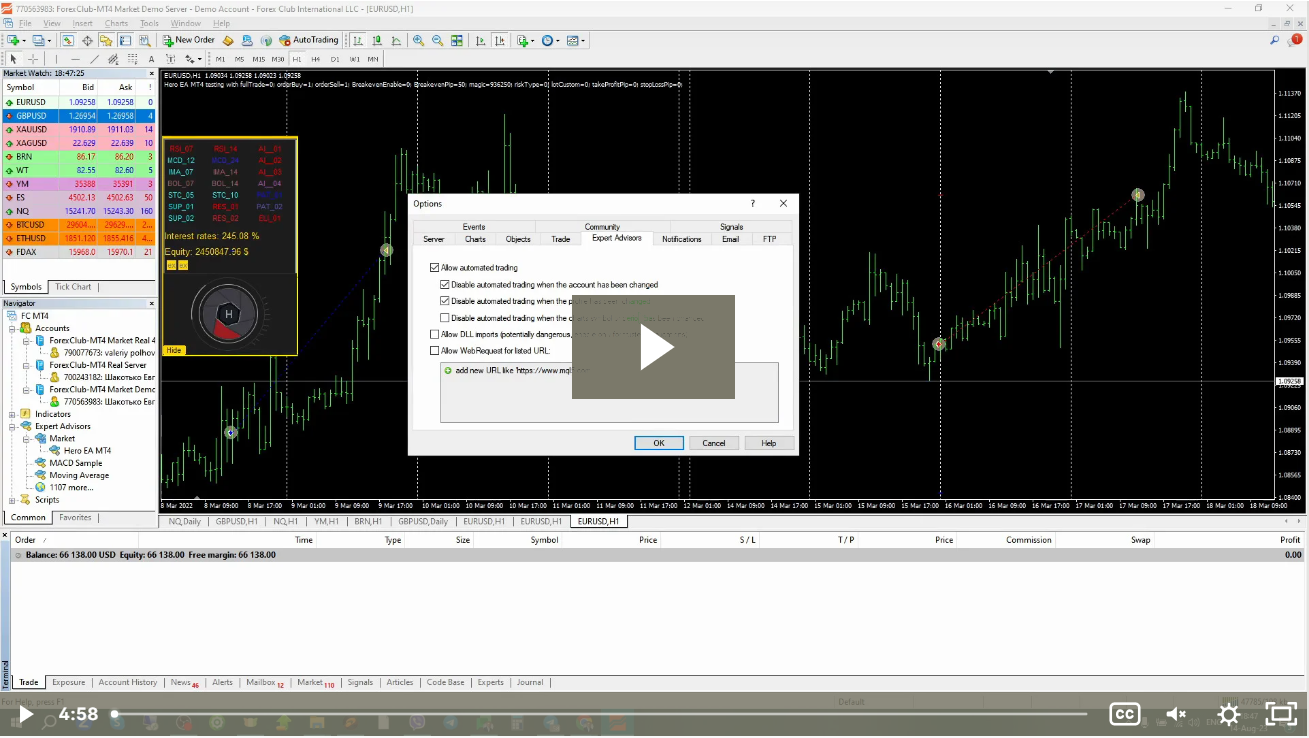Collapse the Expert Advisors node
Viewport: 1309px width, 738px height.
(10, 426)
